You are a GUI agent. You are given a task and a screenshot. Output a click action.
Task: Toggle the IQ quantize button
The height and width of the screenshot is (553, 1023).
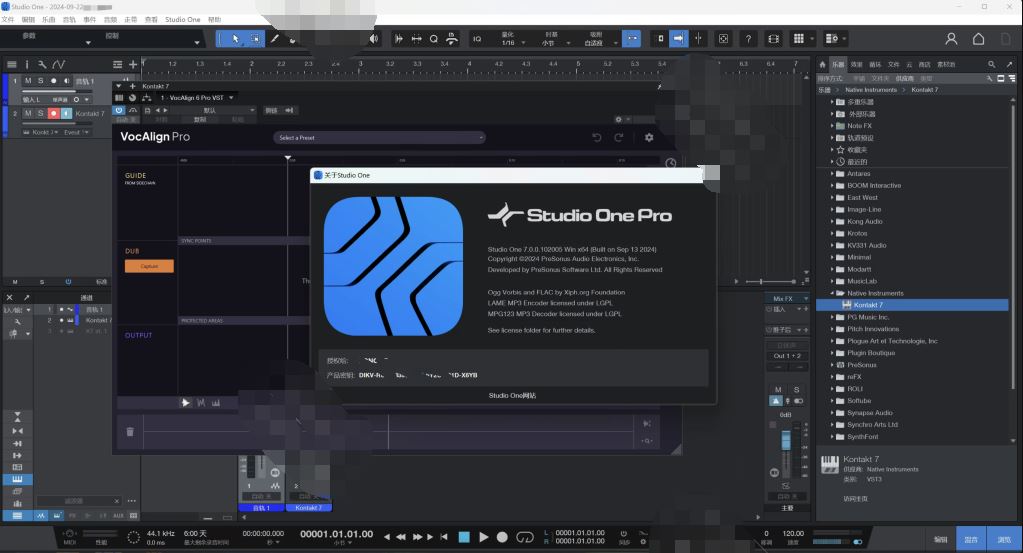tap(477, 39)
